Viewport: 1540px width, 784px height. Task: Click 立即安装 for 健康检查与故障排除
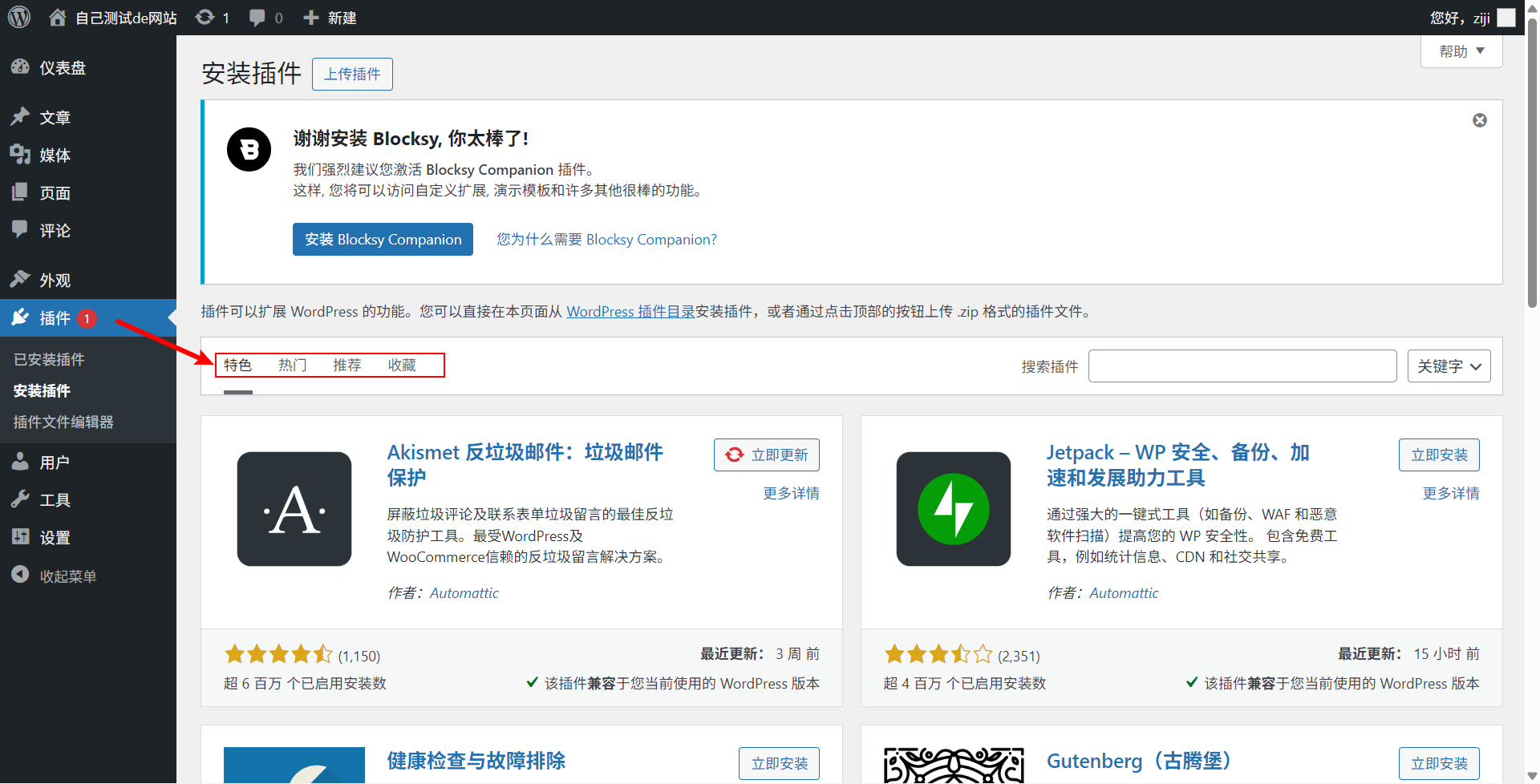tap(779, 763)
